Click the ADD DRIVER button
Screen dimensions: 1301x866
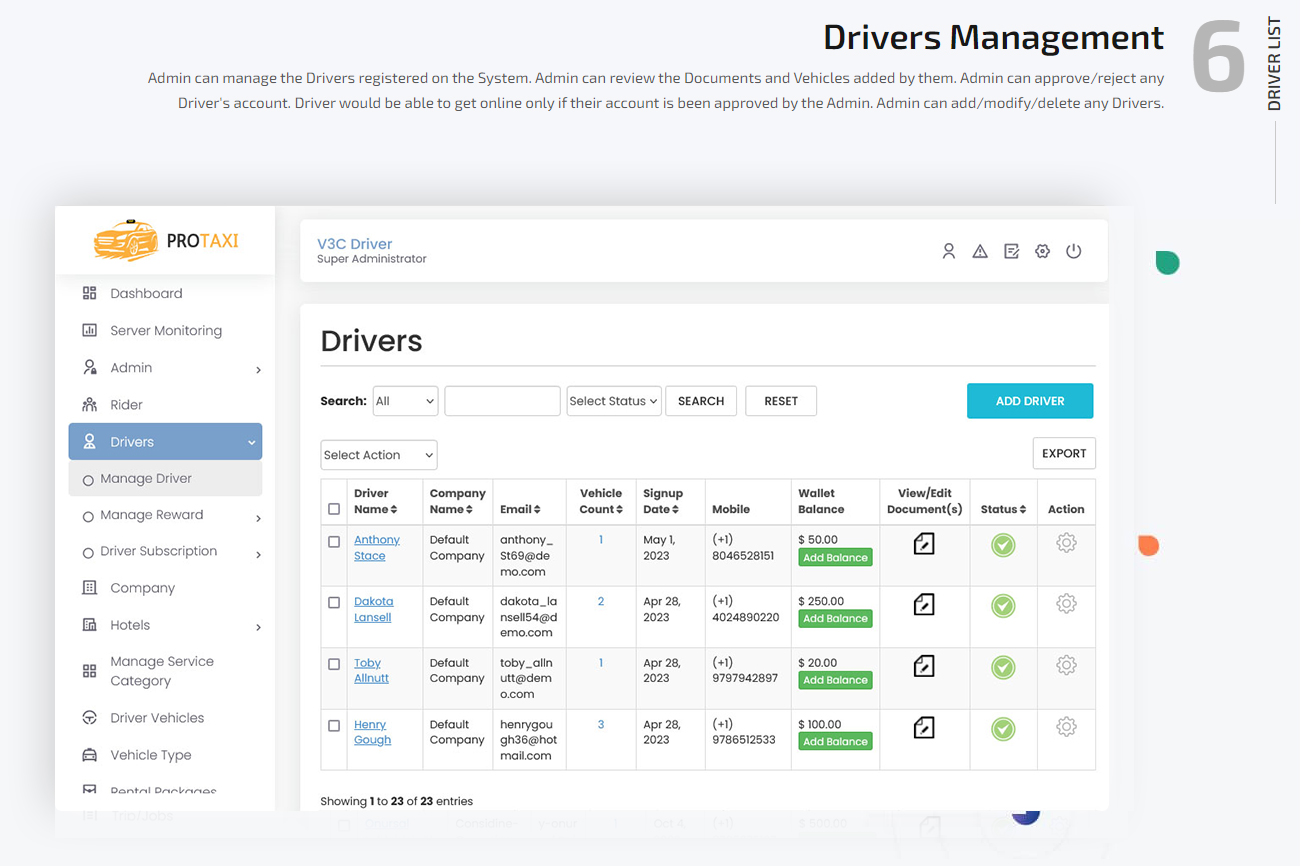tap(1030, 401)
